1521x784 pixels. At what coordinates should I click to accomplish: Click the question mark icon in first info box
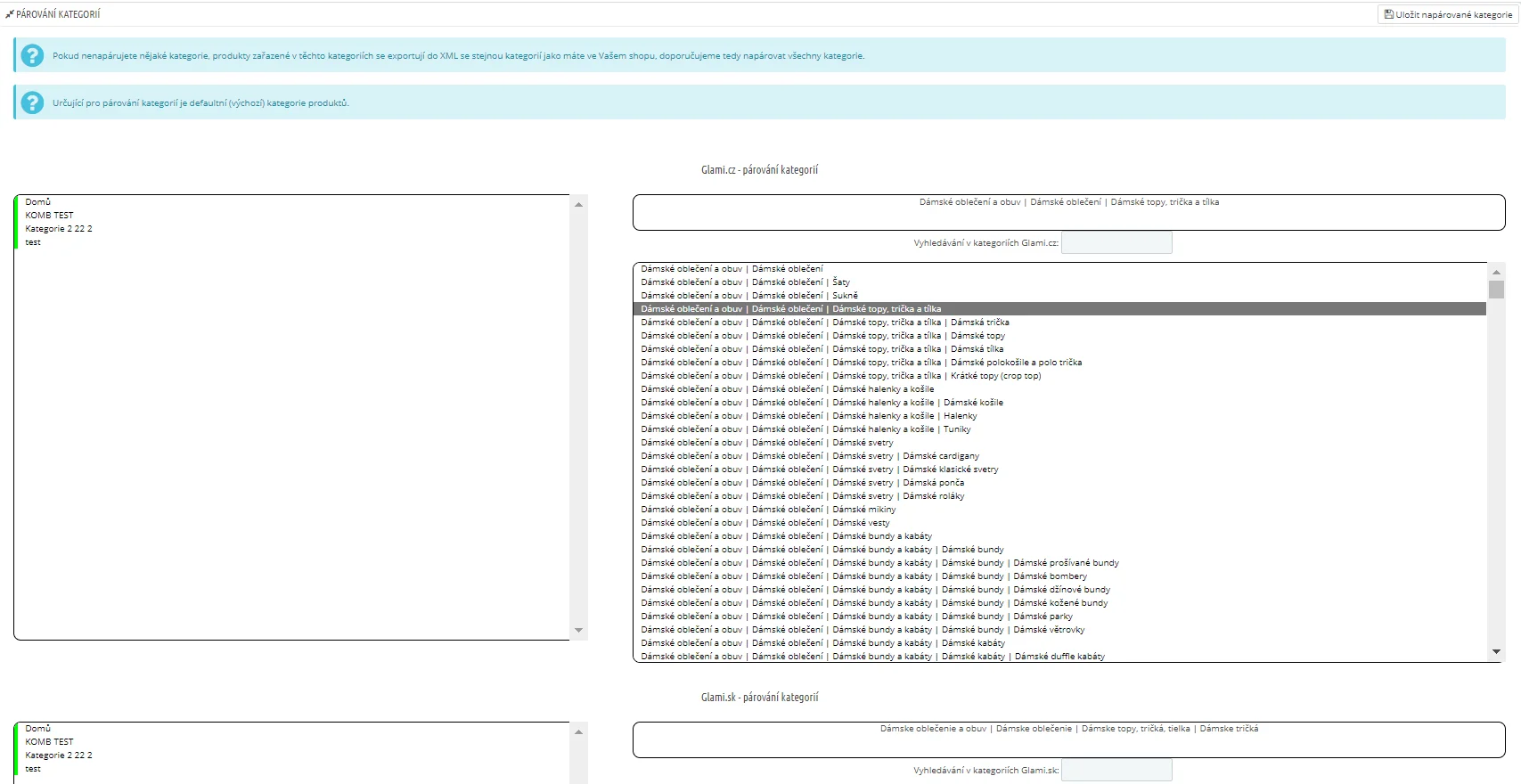[x=32, y=55]
